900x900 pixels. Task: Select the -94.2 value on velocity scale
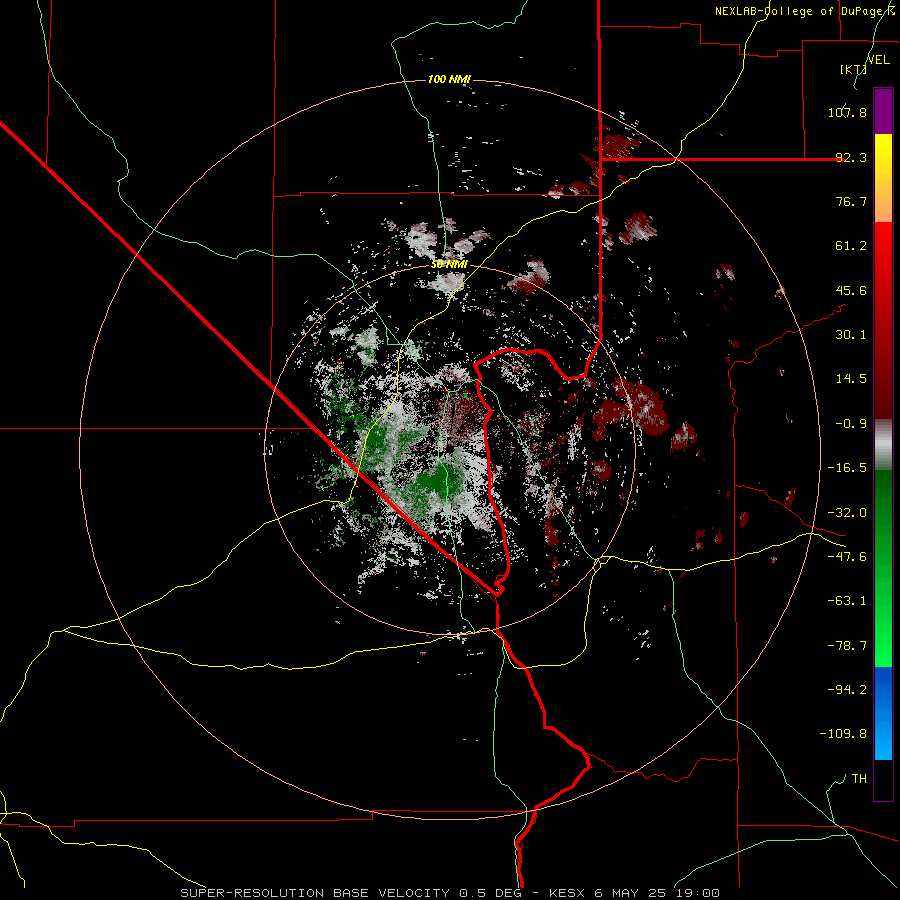847,690
